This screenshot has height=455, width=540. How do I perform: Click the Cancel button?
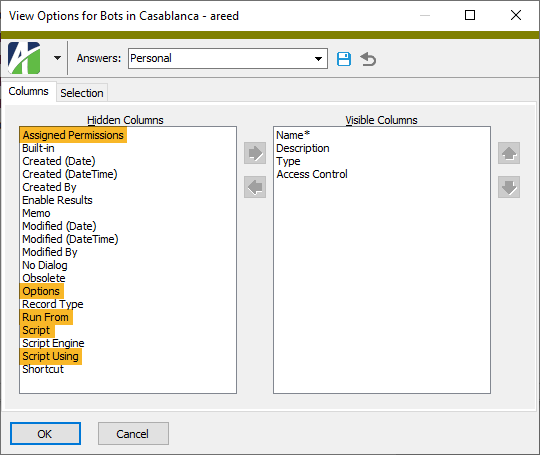pyautogui.click(x=133, y=434)
